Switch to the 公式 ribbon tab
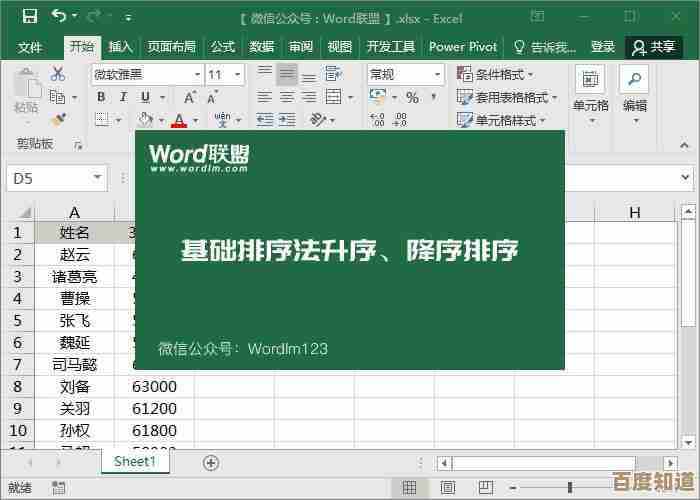Screen dimensions: 700x500 pyautogui.click(x=222, y=47)
